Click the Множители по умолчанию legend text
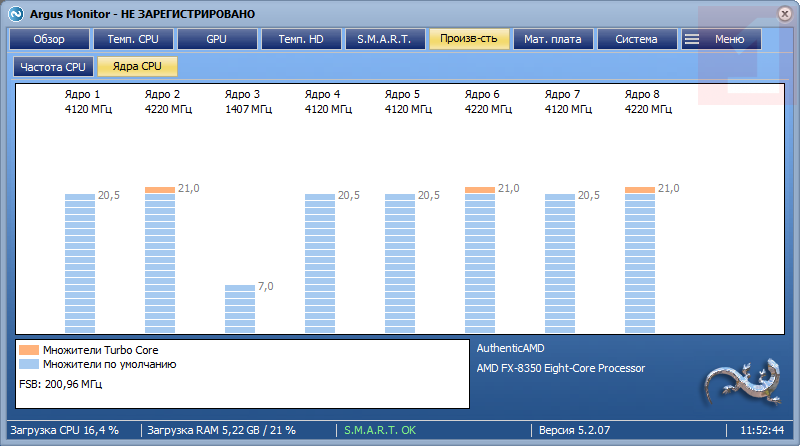 [x=110, y=364]
